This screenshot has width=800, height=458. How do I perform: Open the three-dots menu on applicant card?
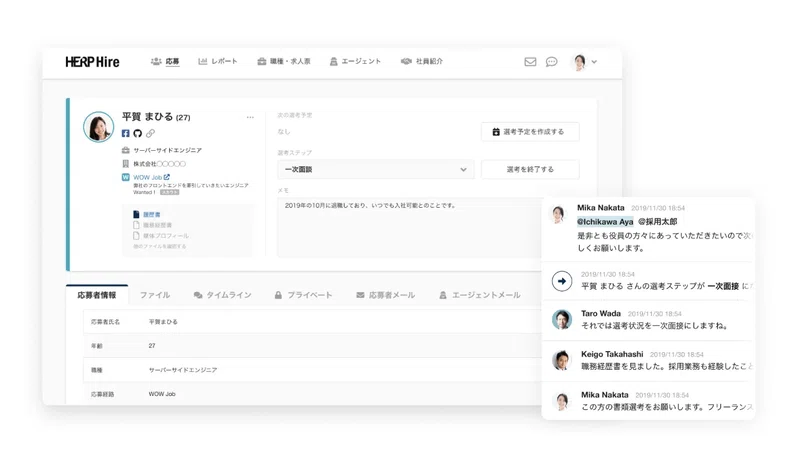[250, 117]
